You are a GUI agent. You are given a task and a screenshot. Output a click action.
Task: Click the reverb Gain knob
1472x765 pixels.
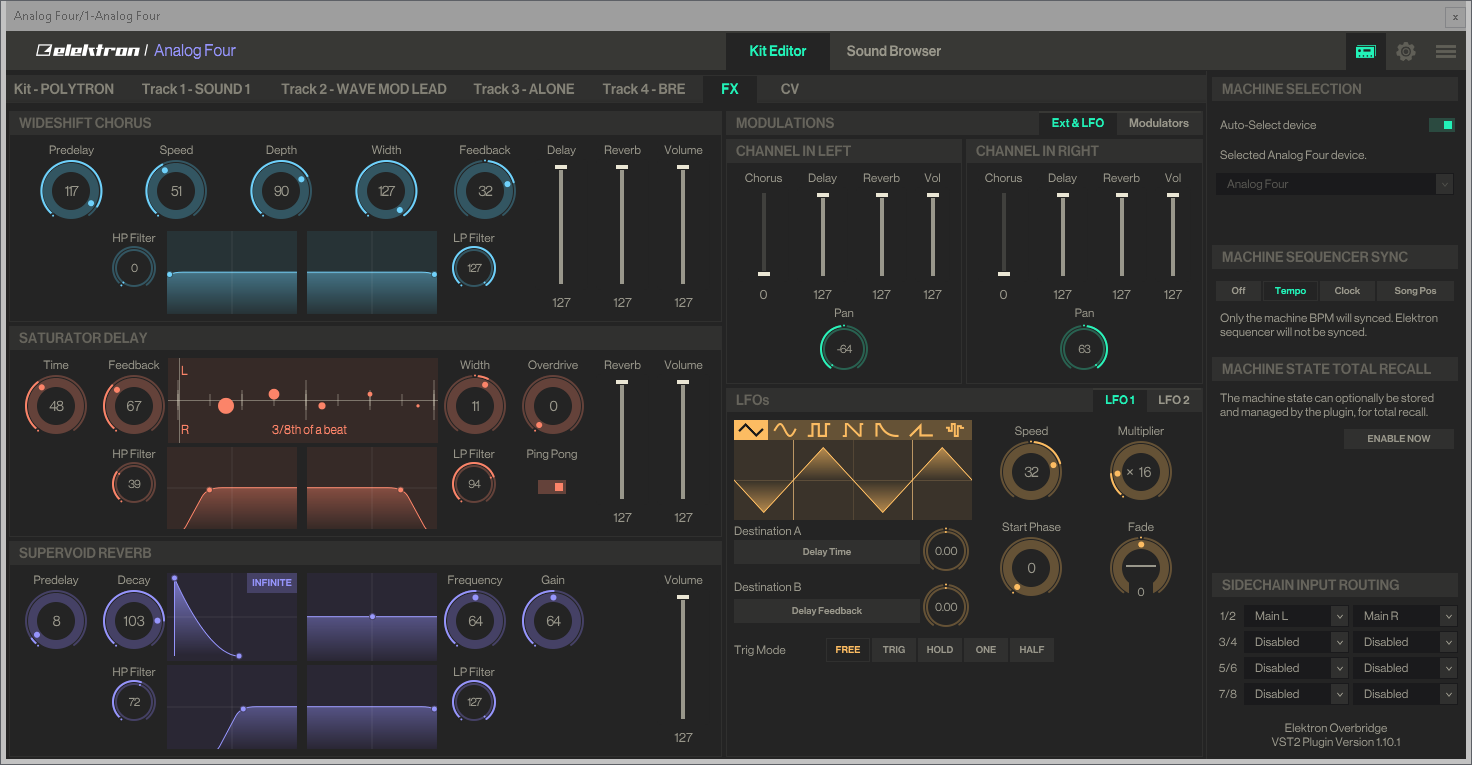point(553,620)
